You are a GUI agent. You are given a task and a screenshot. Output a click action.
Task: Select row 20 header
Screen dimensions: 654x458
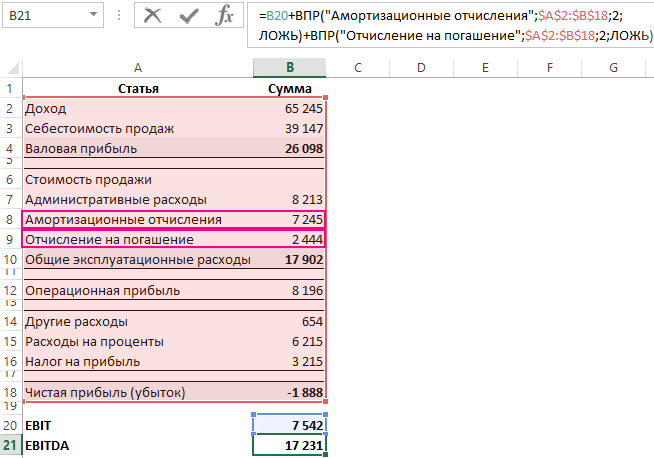11,425
